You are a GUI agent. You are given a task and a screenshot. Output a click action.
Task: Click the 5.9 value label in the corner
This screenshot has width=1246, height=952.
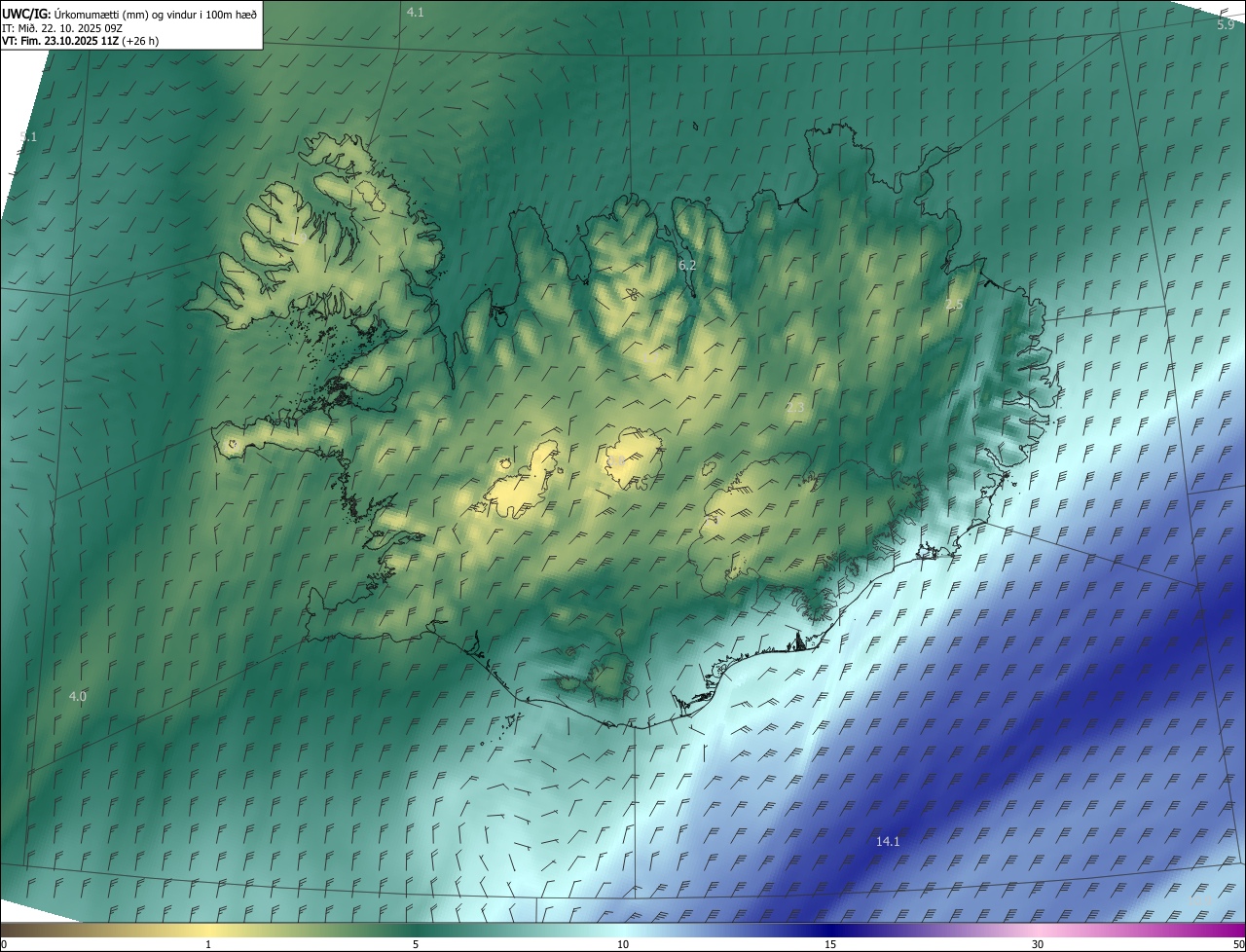[1226, 24]
